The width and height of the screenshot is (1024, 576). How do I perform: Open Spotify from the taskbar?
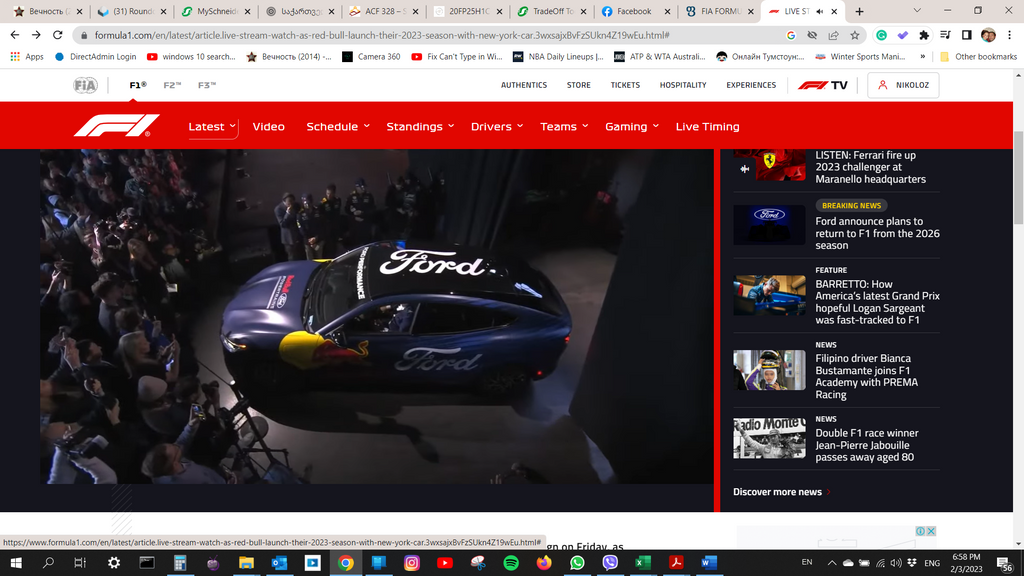click(x=511, y=563)
